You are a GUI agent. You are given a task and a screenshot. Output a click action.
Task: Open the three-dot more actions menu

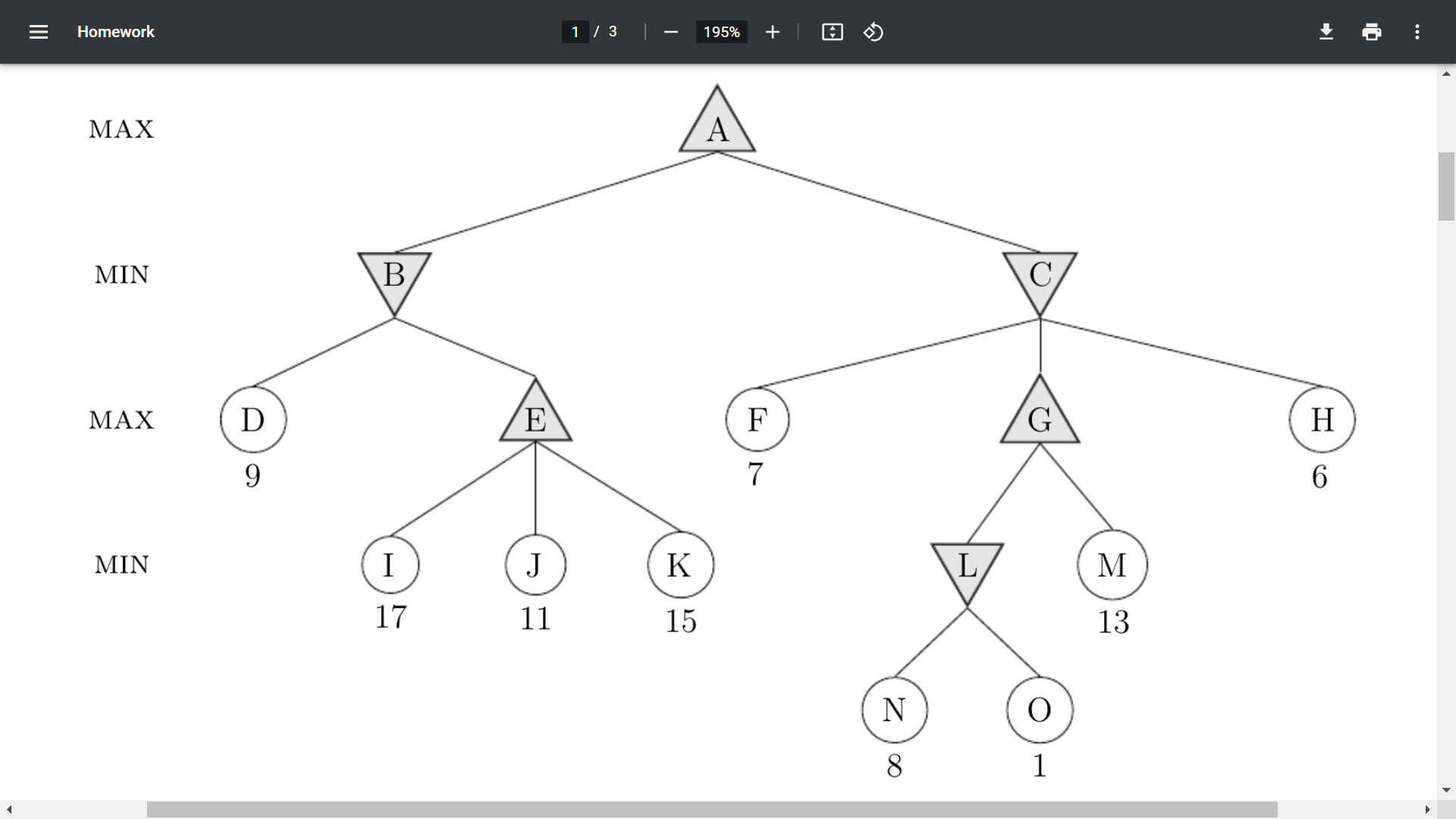pyautogui.click(x=1417, y=32)
